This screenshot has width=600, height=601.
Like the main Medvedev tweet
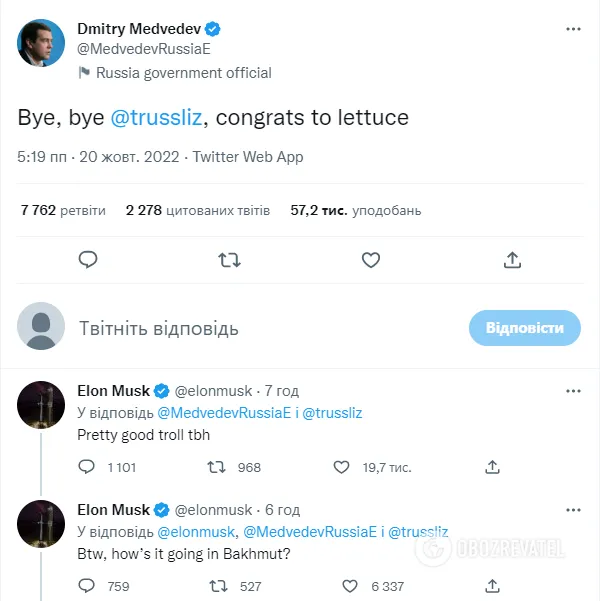[x=371, y=260]
